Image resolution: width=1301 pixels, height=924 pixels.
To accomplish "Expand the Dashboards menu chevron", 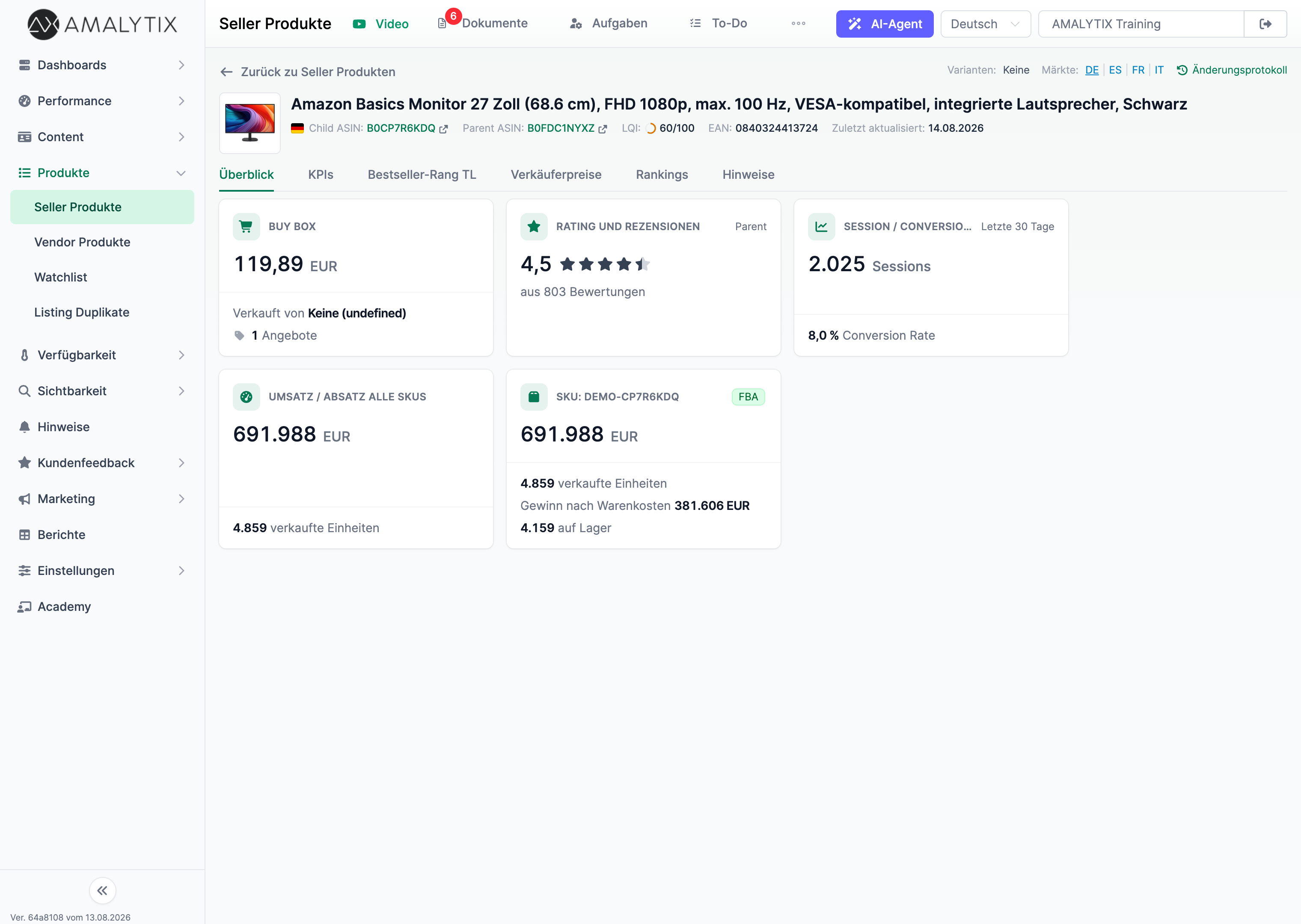I will pos(181,65).
